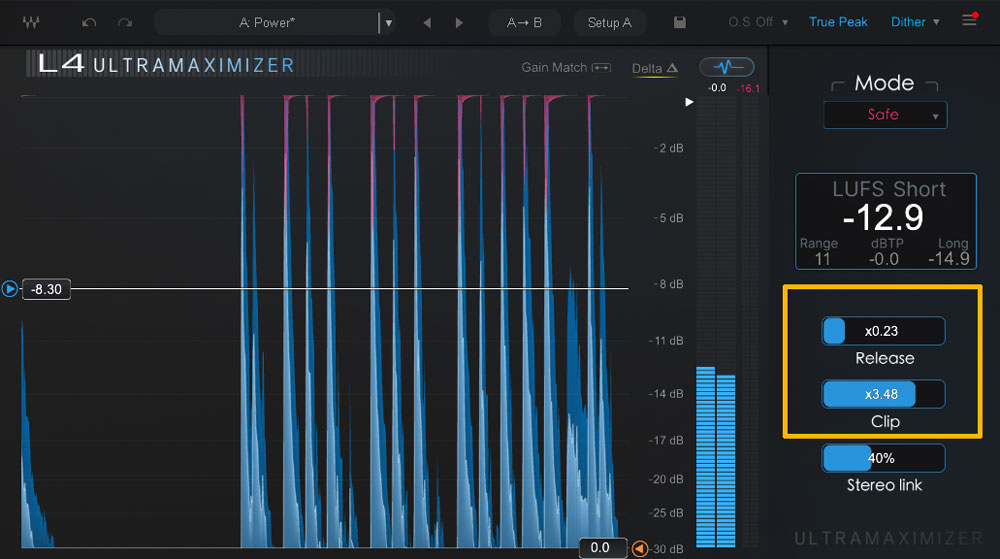1000x559 pixels.
Task: Undo the last change
Action: point(90,22)
